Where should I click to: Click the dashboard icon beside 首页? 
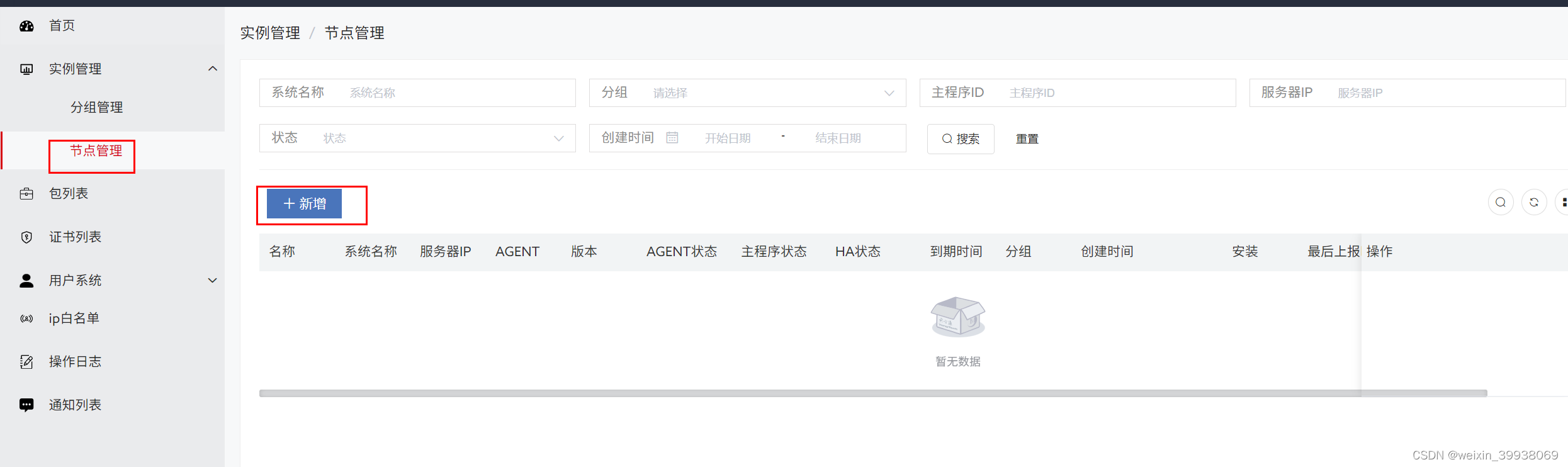(x=26, y=26)
